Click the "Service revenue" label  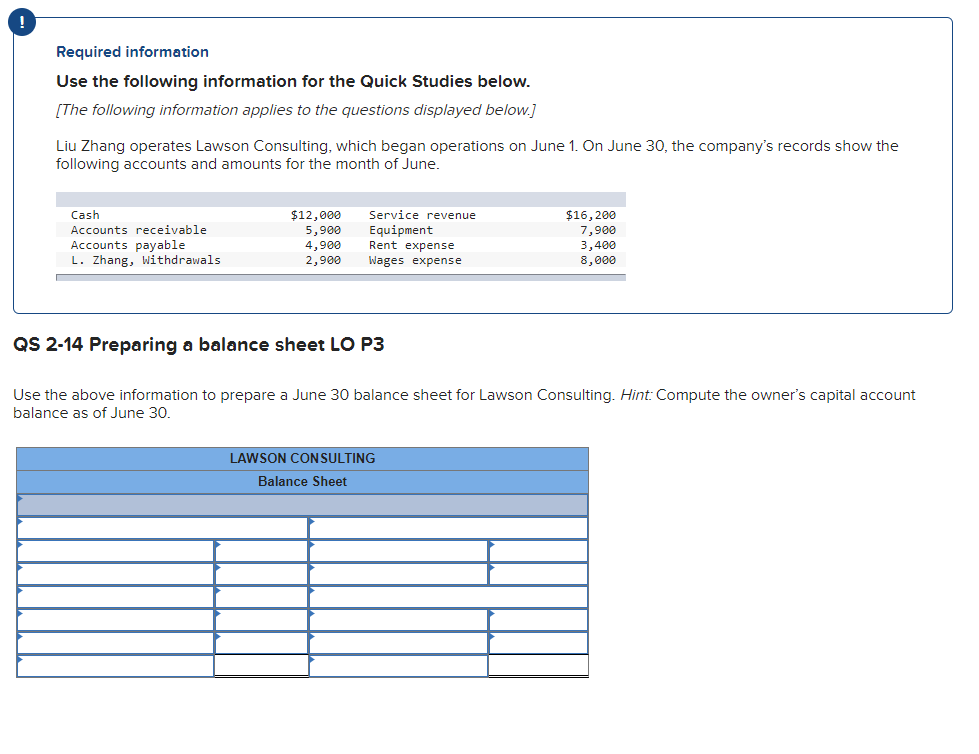tap(422, 215)
